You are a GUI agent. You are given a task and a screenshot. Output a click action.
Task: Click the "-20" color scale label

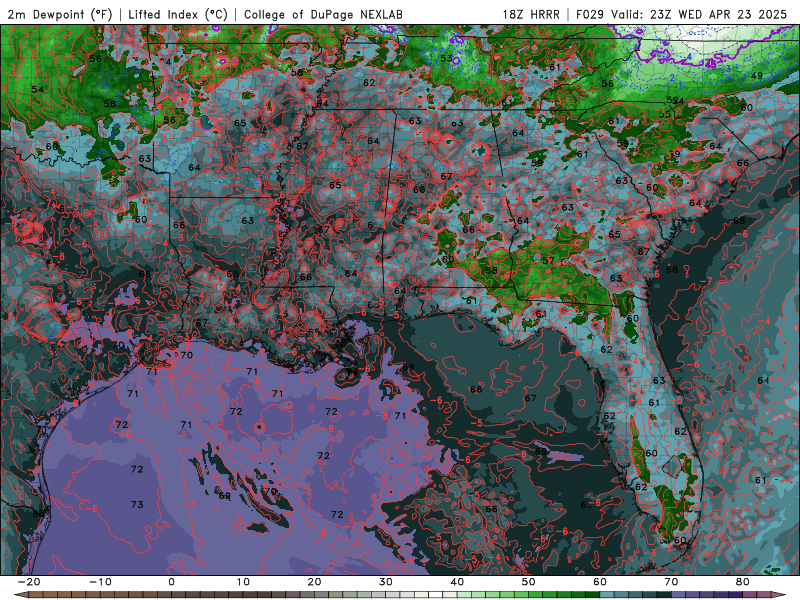29,582
